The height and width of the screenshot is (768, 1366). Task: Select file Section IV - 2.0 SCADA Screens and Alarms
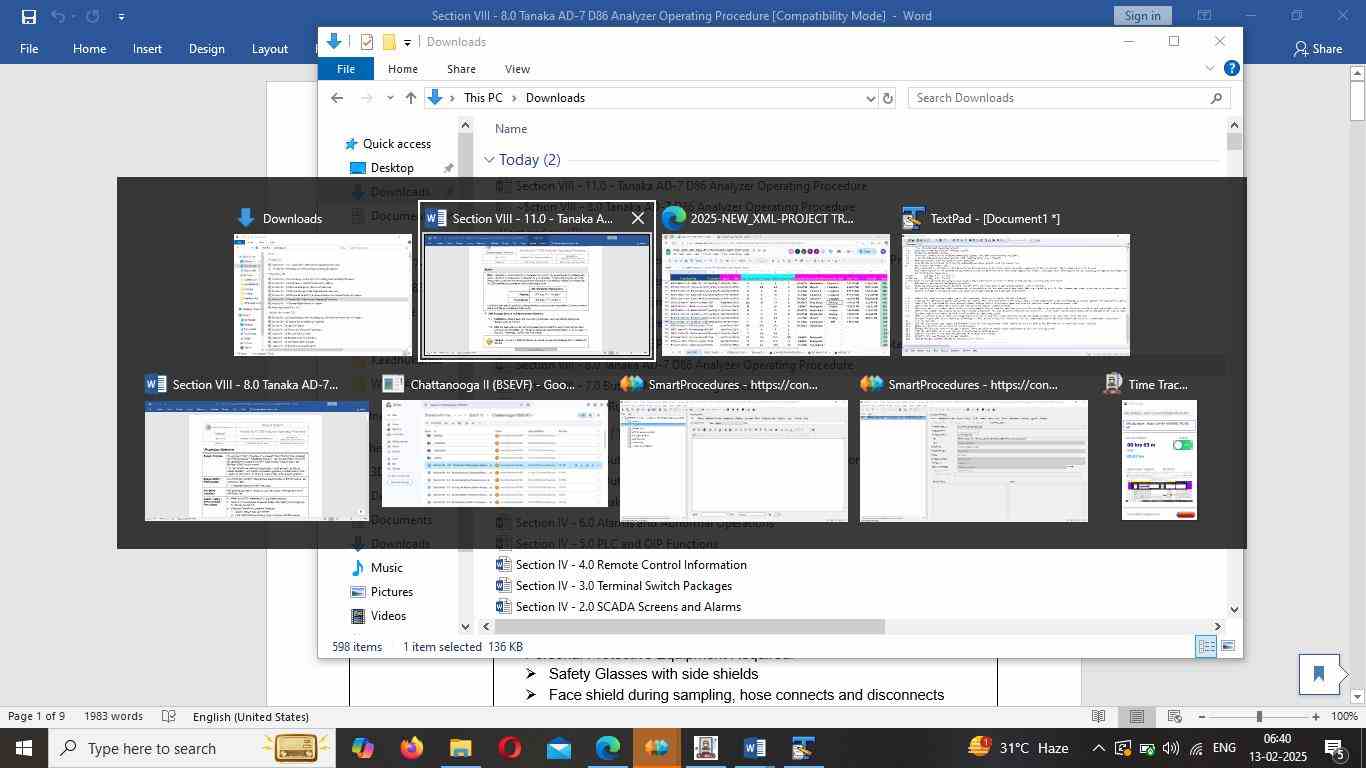pos(628,607)
